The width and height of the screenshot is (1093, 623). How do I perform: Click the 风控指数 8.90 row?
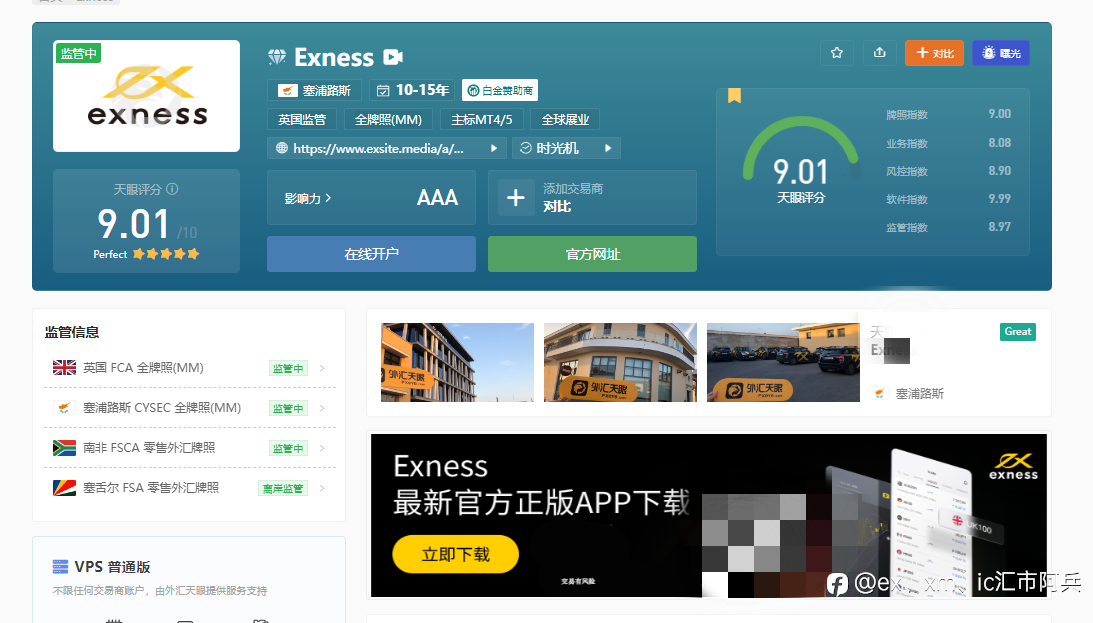pos(948,171)
